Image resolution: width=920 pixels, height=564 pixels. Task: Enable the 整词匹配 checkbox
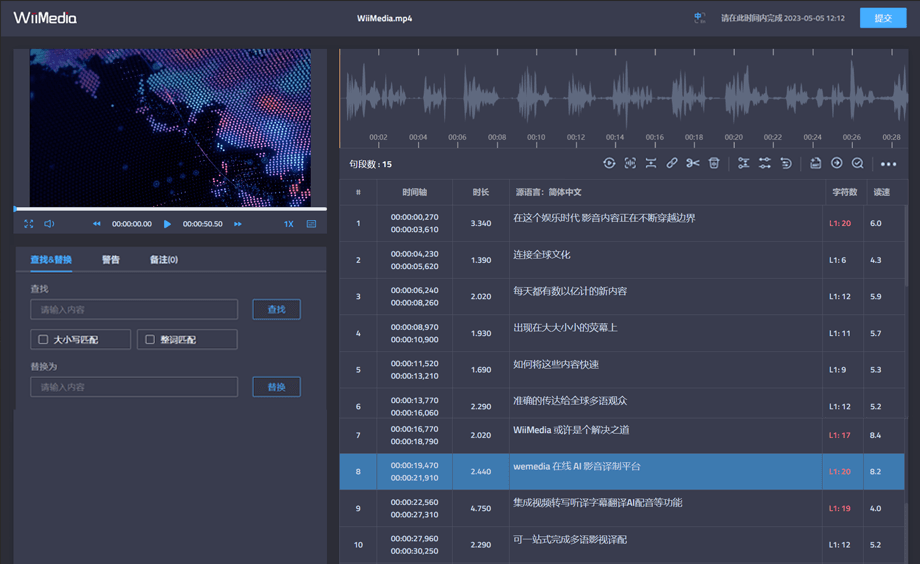(x=150, y=339)
